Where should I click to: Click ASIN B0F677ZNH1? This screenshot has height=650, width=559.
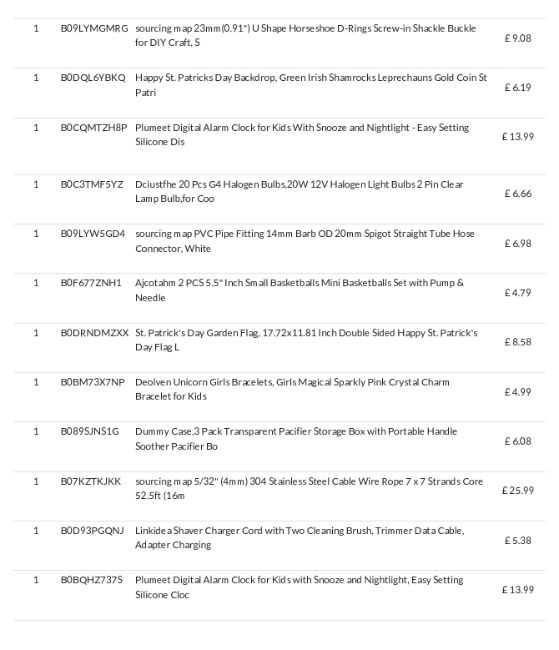point(91,283)
